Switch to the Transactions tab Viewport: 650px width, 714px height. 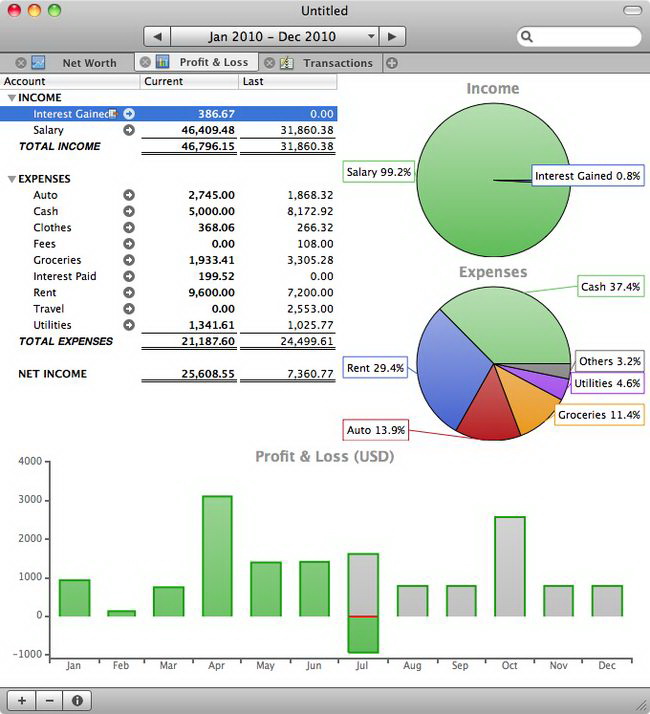pyautogui.click(x=337, y=63)
